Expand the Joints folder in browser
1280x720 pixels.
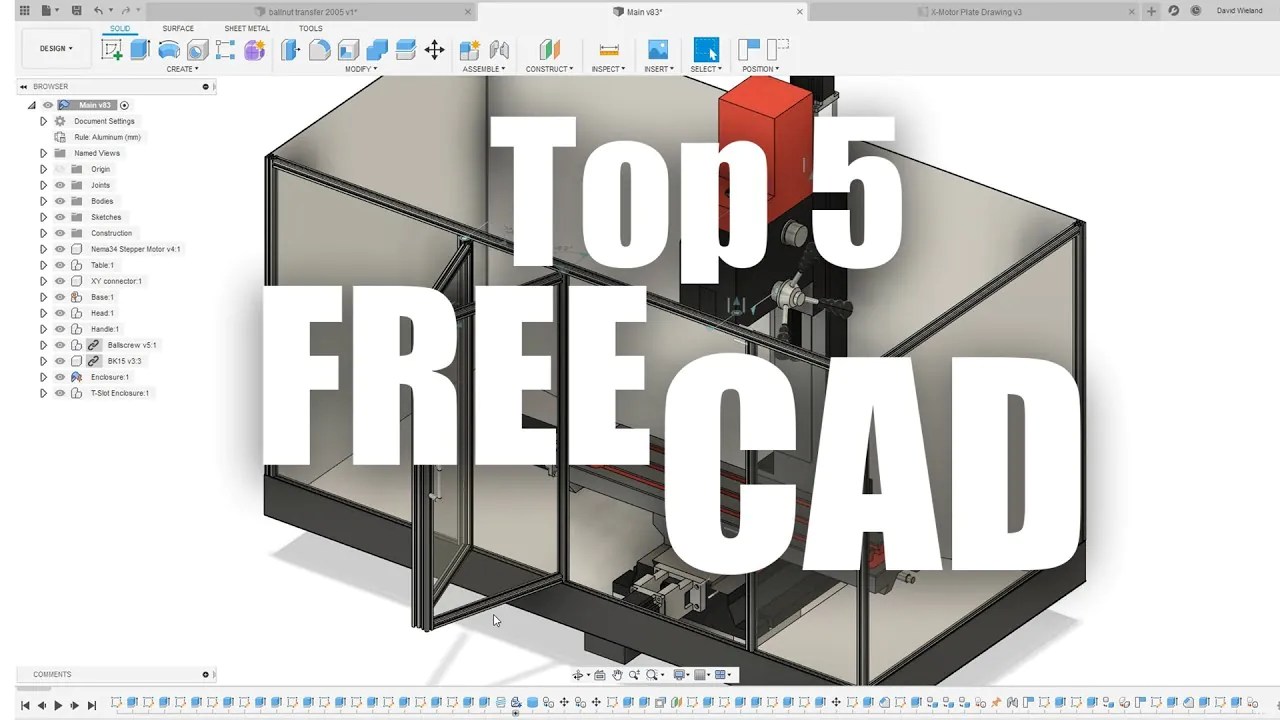coord(43,185)
